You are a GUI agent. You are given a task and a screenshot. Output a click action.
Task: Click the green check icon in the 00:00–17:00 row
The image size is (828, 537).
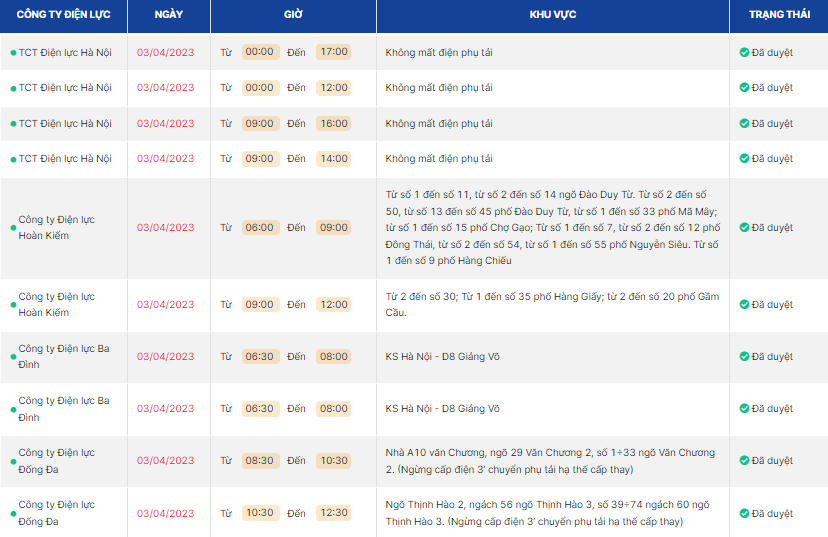(x=744, y=52)
